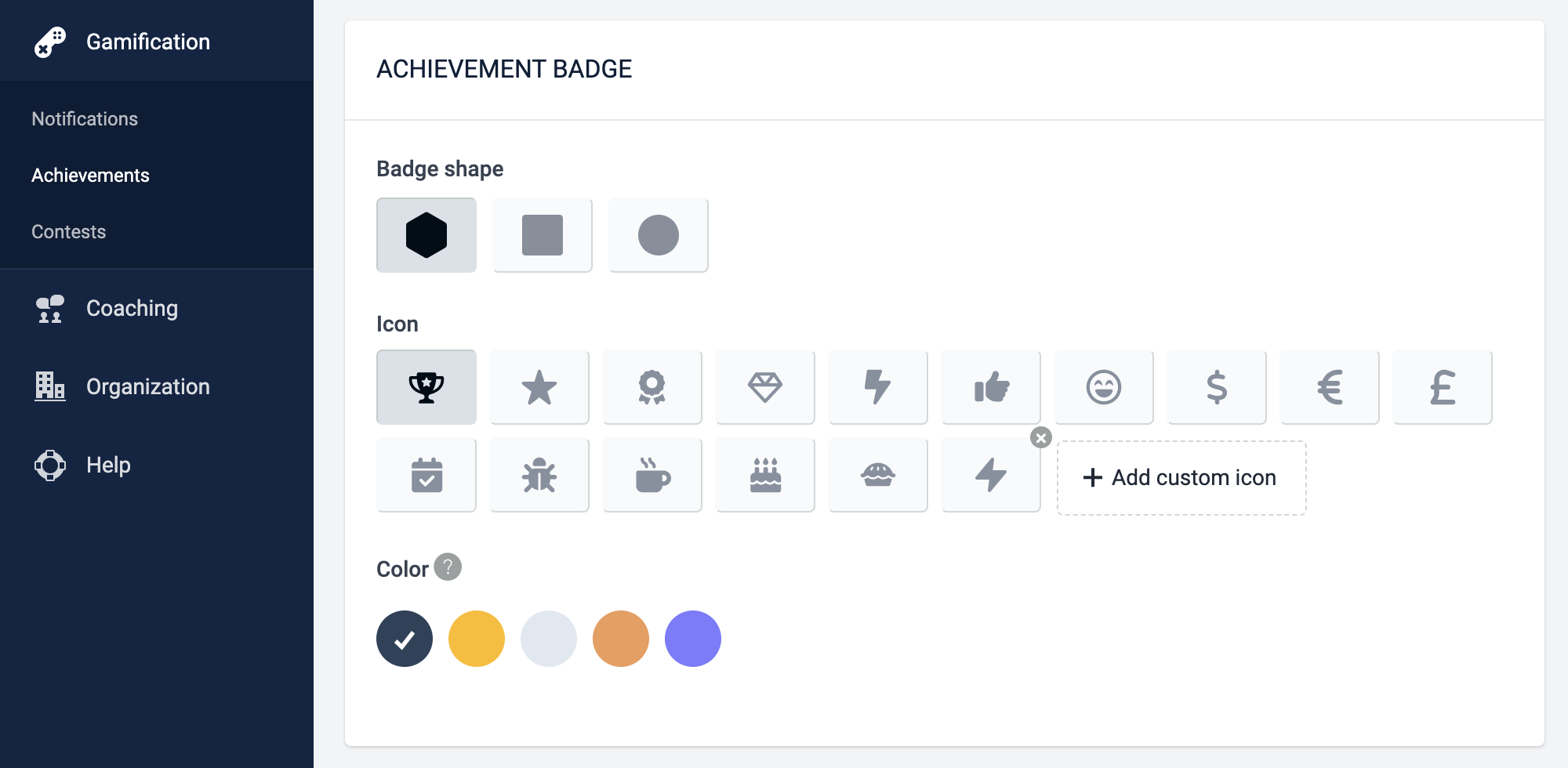Select the trophy badge icon
The width and height of the screenshot is (1568, 768).
[x=426, y=387]
